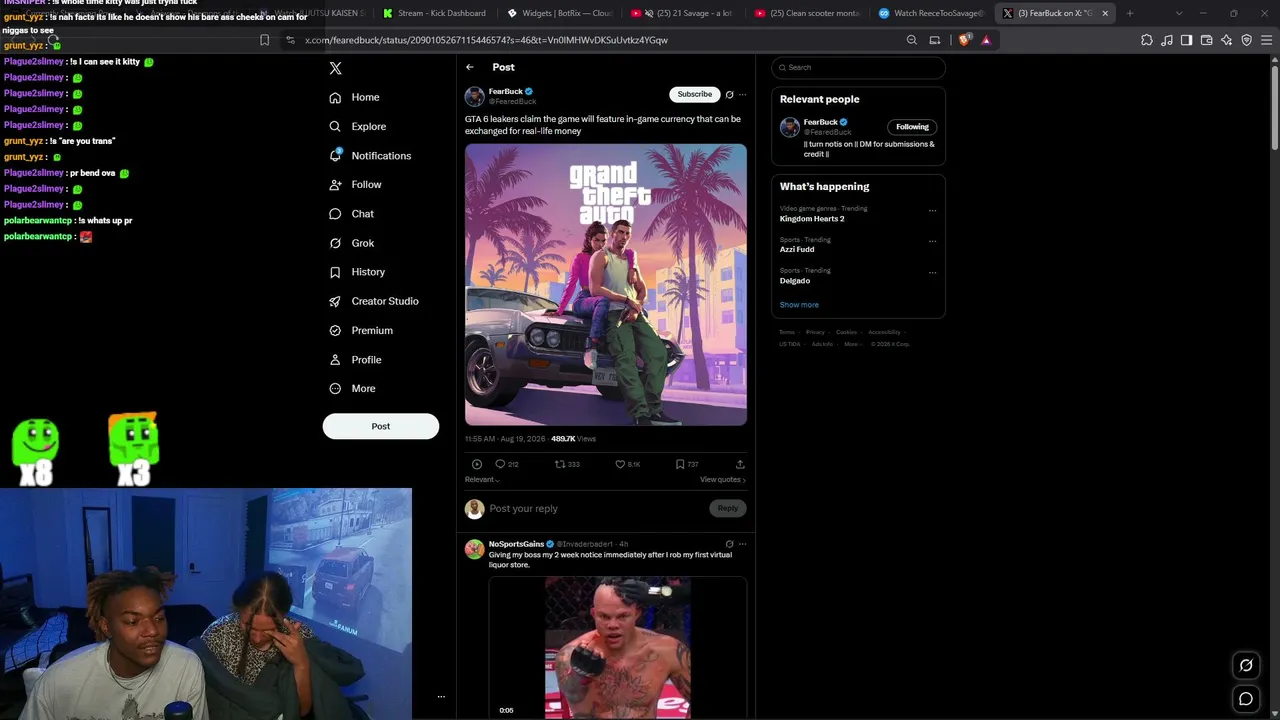Switch to the Widgets BotRix tab
This screenshot has width=1280, height=720.
pyautogui.click(x=559, y=13)
